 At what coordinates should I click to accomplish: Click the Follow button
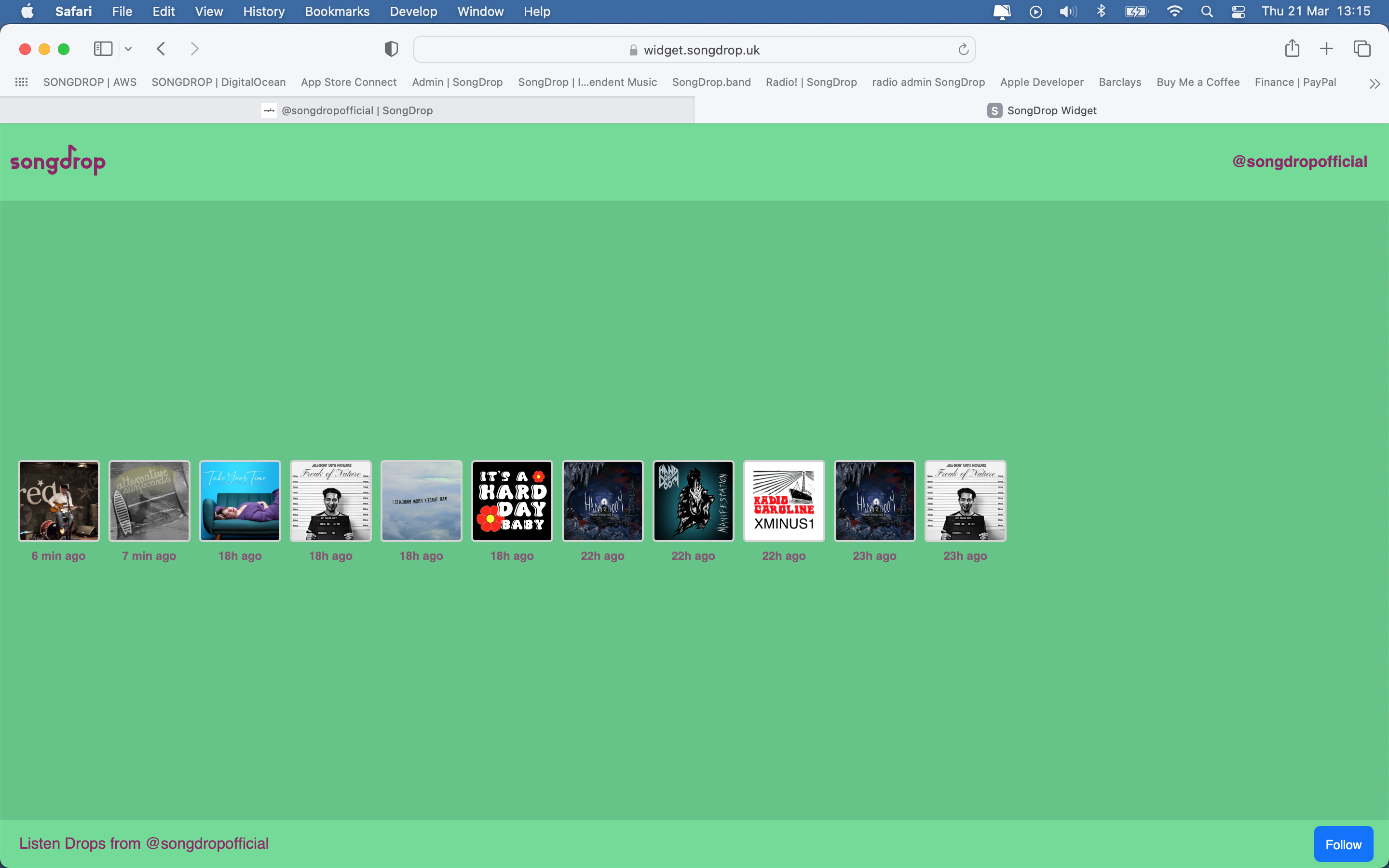tap(1343, 844)
